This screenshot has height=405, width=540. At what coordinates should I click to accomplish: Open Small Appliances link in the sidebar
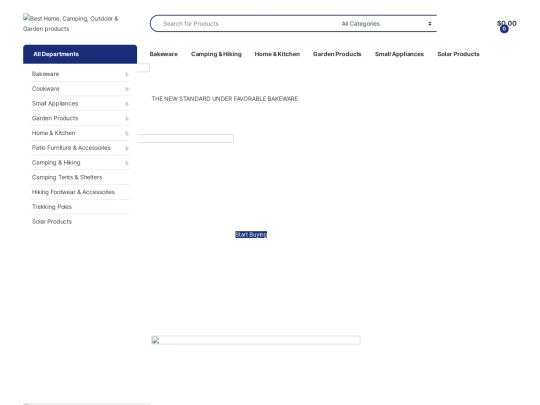[55, 103]
